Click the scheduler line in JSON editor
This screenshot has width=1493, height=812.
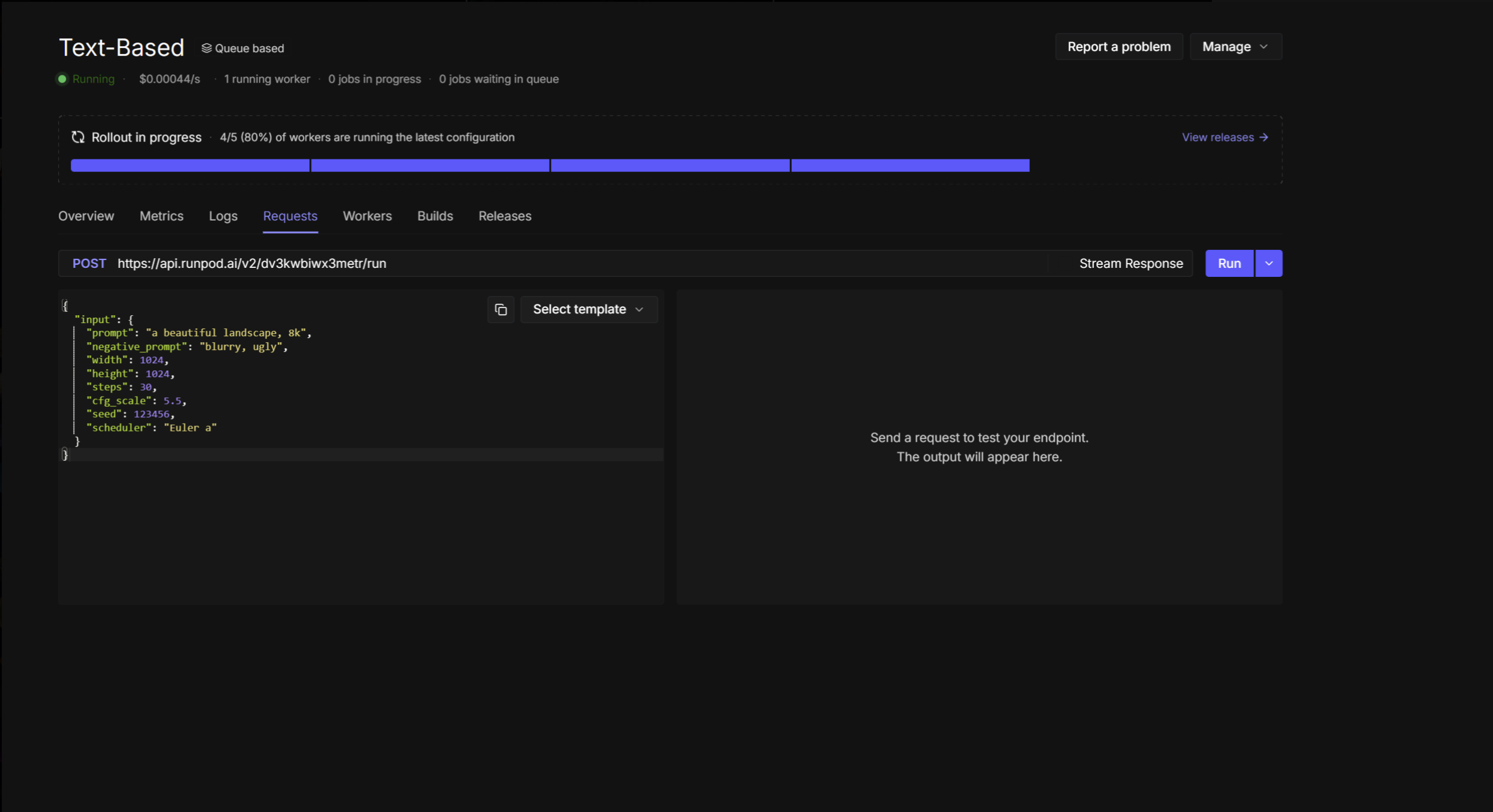click(x=151, y=428)
